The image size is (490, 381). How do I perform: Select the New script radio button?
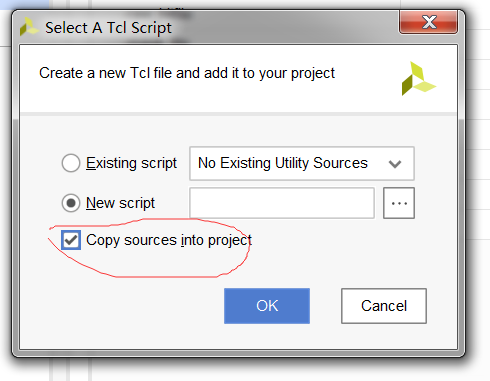[71, 203]
